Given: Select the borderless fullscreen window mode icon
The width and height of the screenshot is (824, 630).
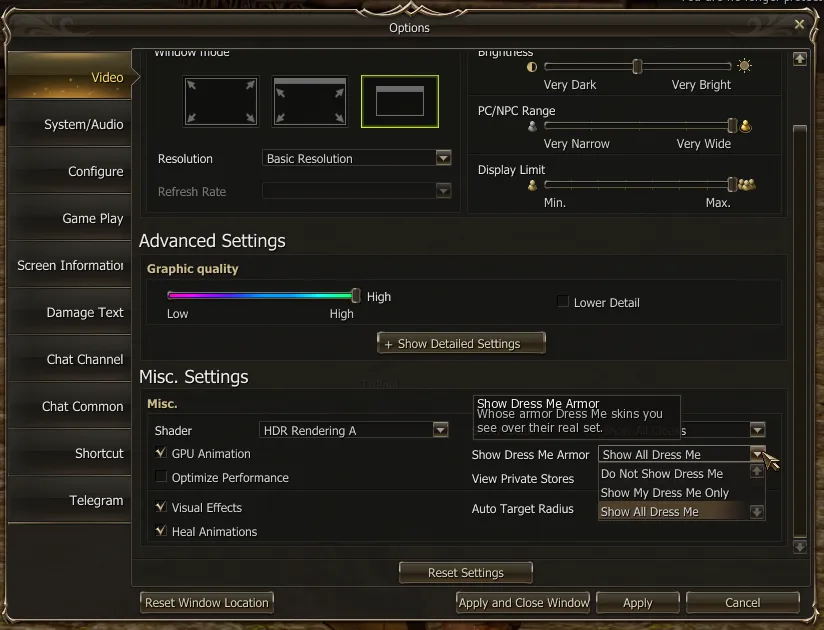Looking at the screenshot, I should point(310,101).
